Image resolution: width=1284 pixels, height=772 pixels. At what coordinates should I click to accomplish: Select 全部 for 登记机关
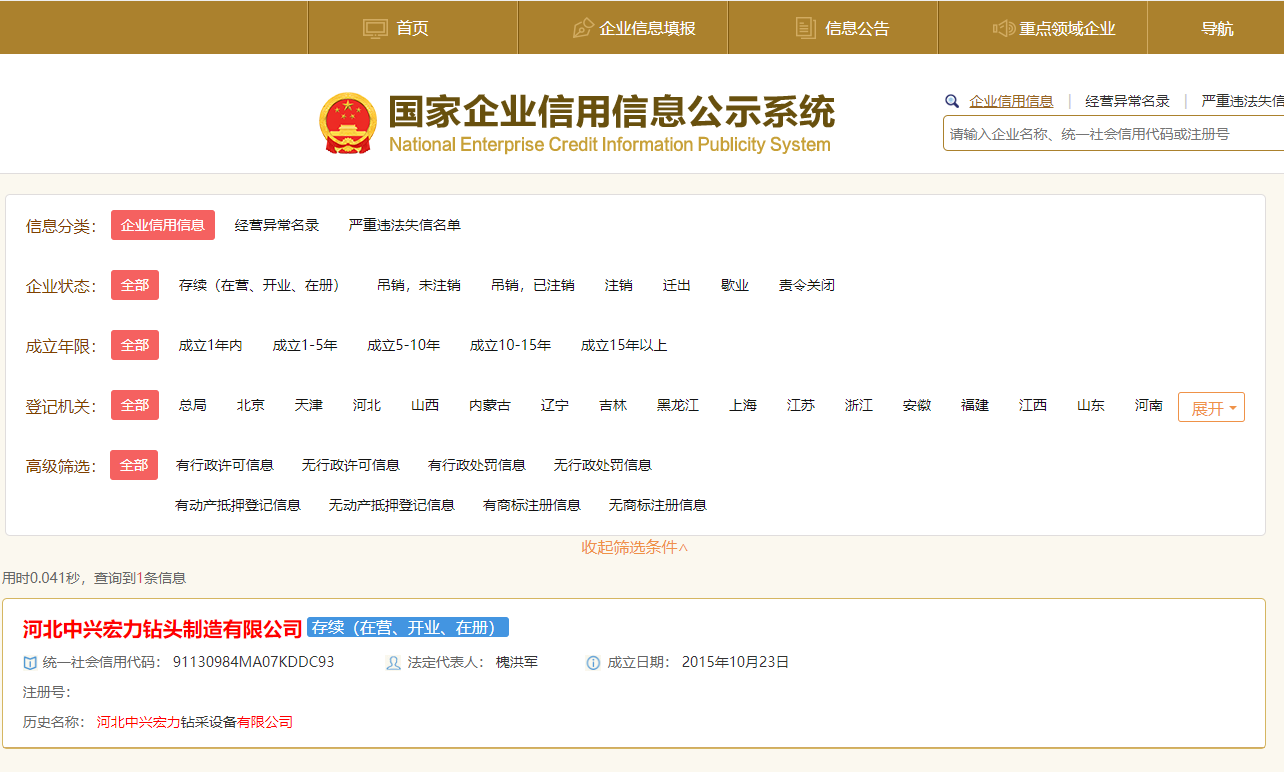point(135,405)
